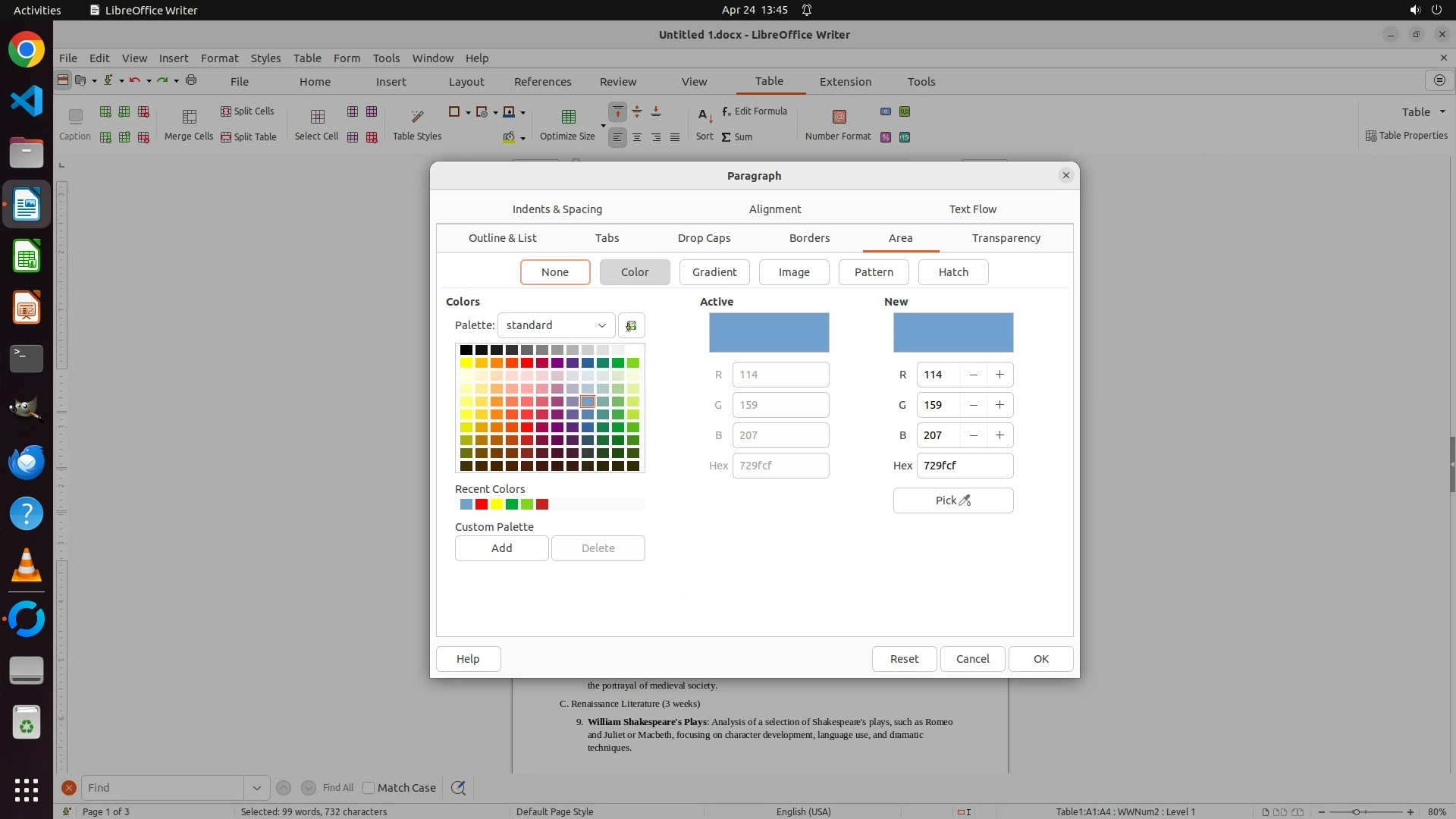The width and height of the screenshot is (1456, 819).
Task: Click the Sort icon
Action: [x=704, y=117]
